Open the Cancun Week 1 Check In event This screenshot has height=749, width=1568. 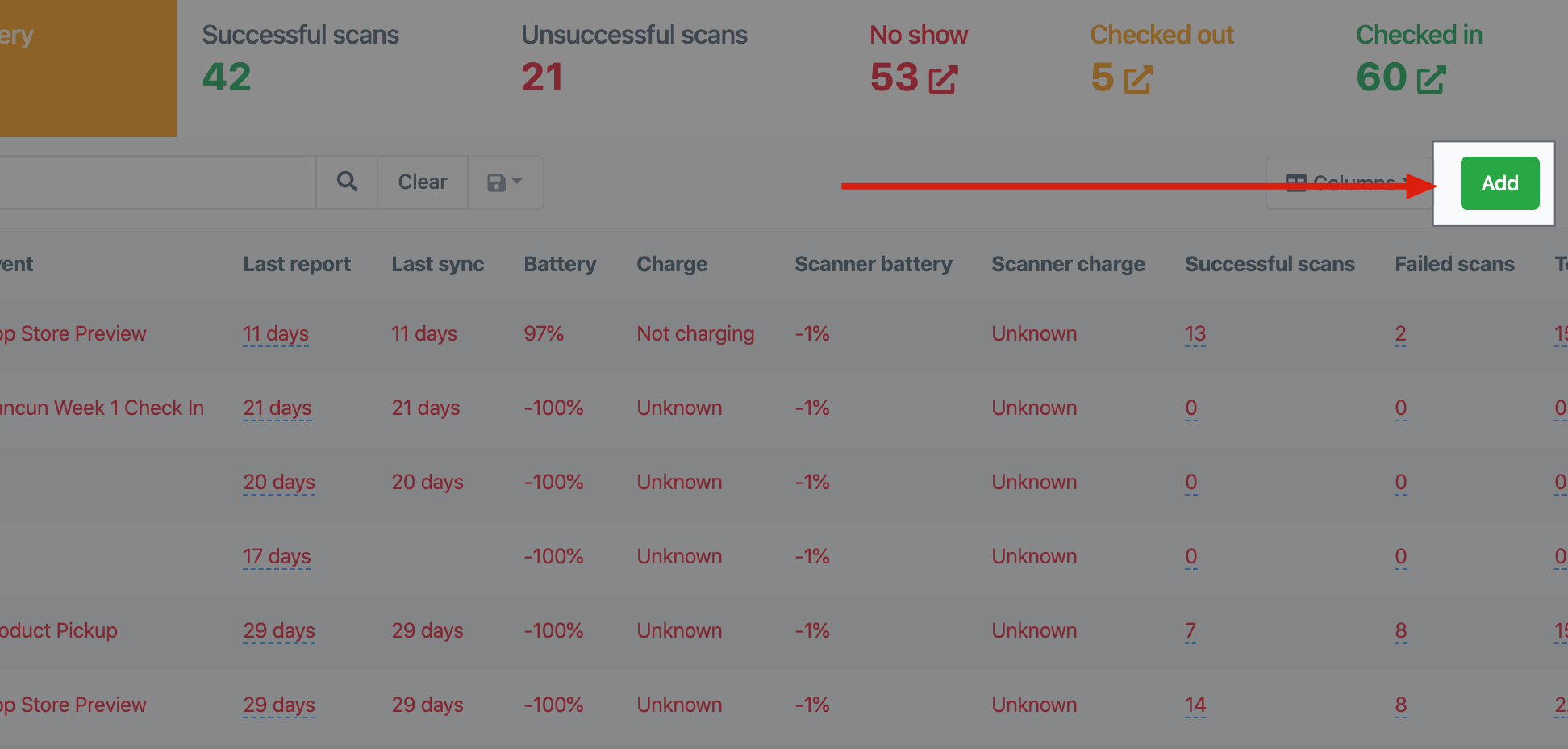pos(102,408)
